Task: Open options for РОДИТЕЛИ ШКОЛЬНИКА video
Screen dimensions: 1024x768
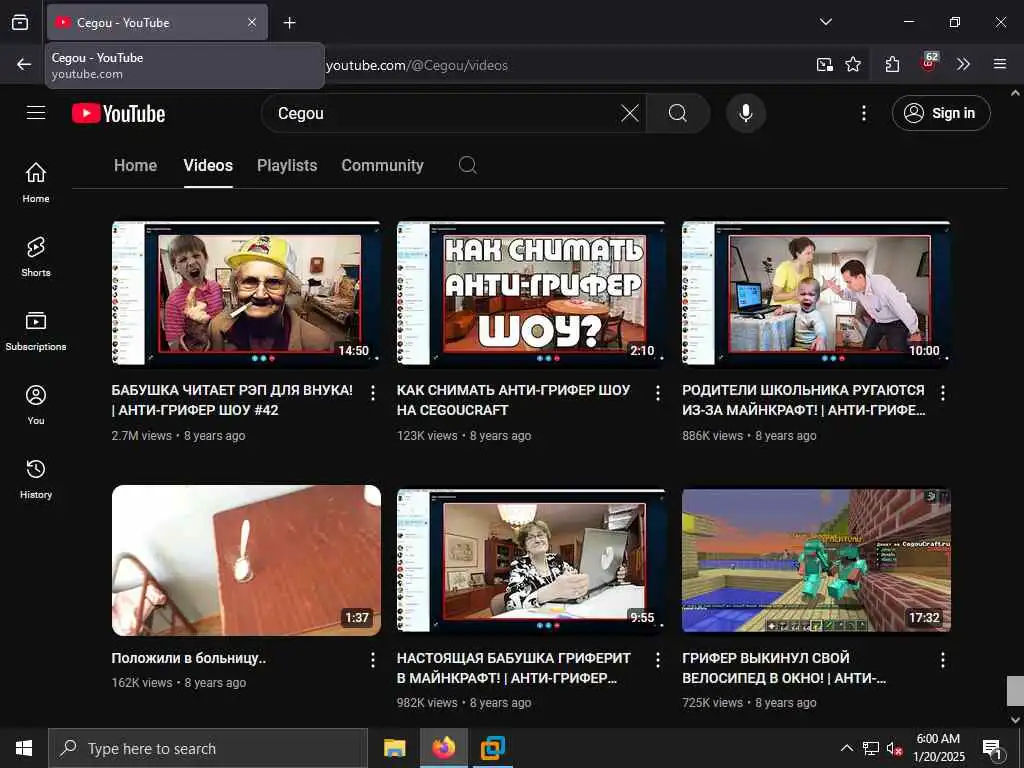Action: coord(943,392)
